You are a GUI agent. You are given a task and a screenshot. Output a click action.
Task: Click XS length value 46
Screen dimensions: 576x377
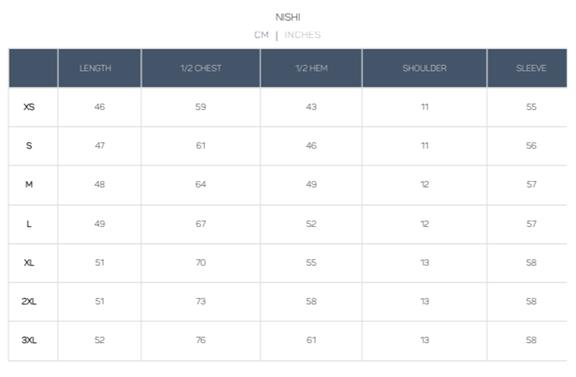[x=100, y=107]
